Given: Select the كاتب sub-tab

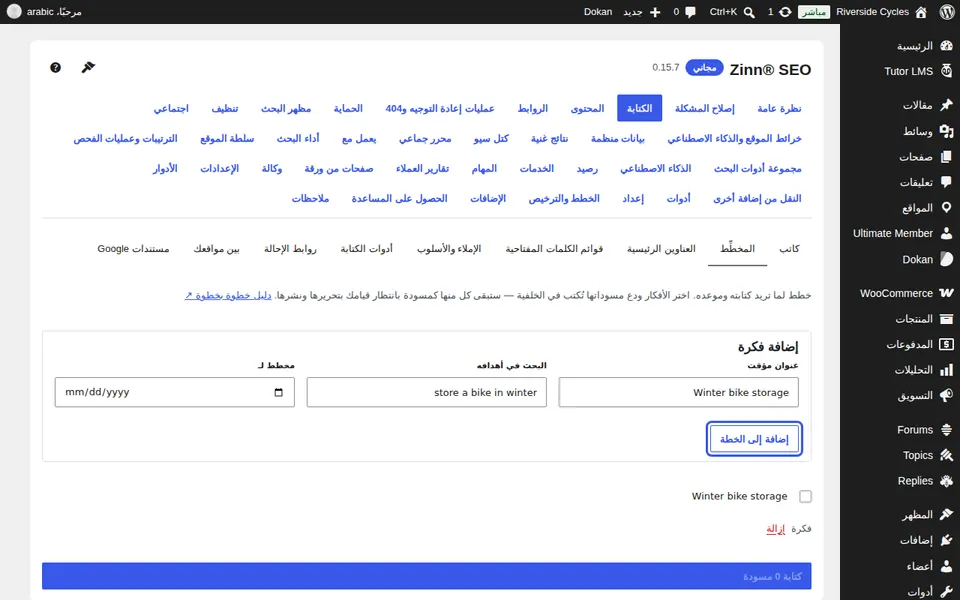Looking at the screenshot, I should click(x=789, y=249).
